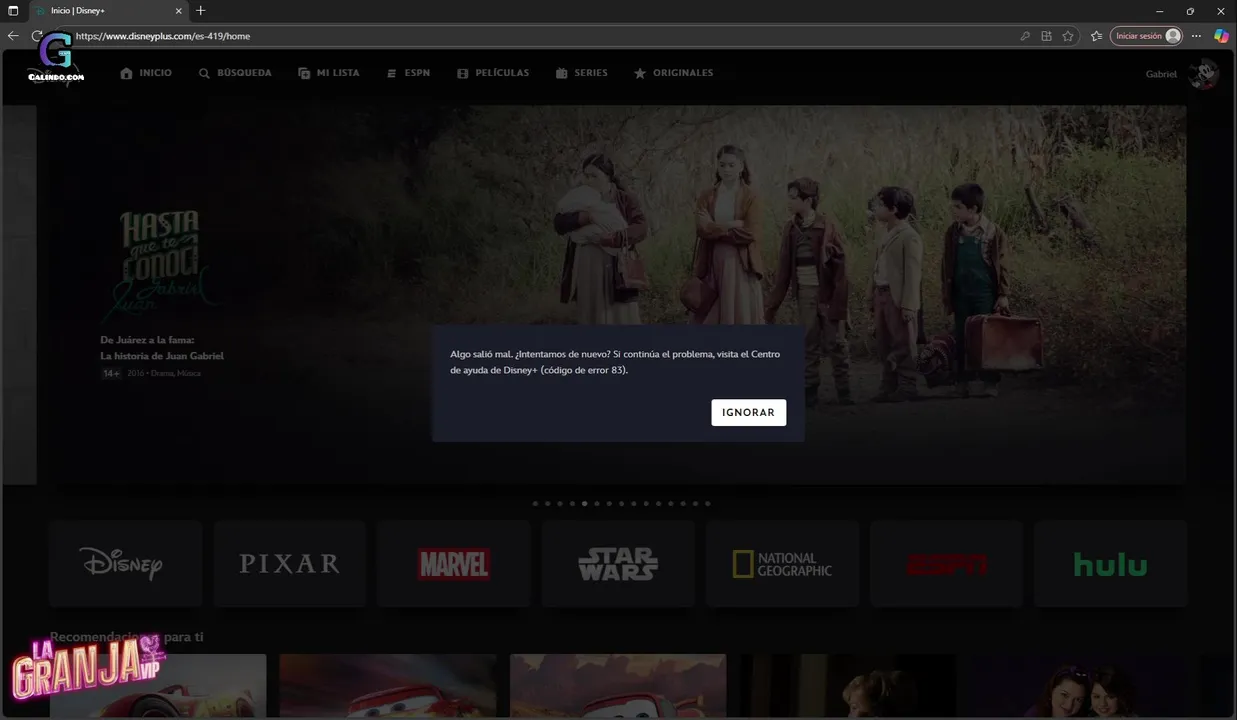
Task: Go to MI LISTA
Action: tap(329, 73)
